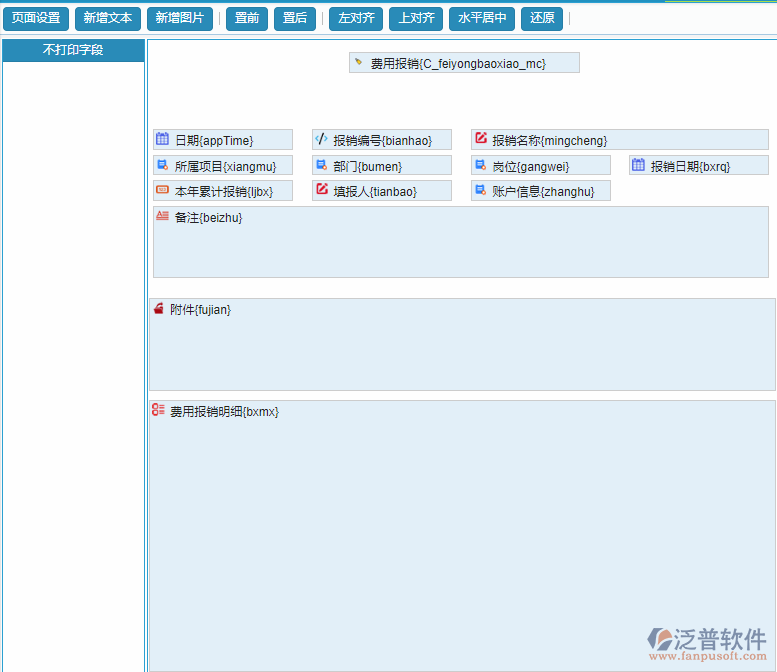
Task: Click the calendar icon beside 日期{appTime}
Action: pos(162,139)
